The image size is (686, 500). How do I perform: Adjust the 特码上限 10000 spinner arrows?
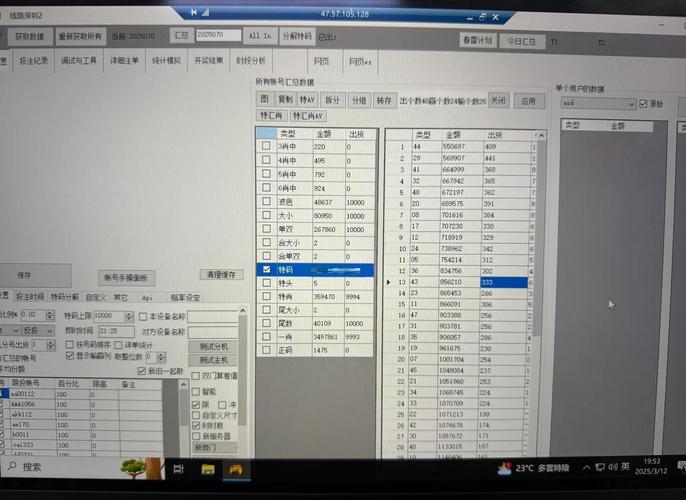(x=129, y=316)
